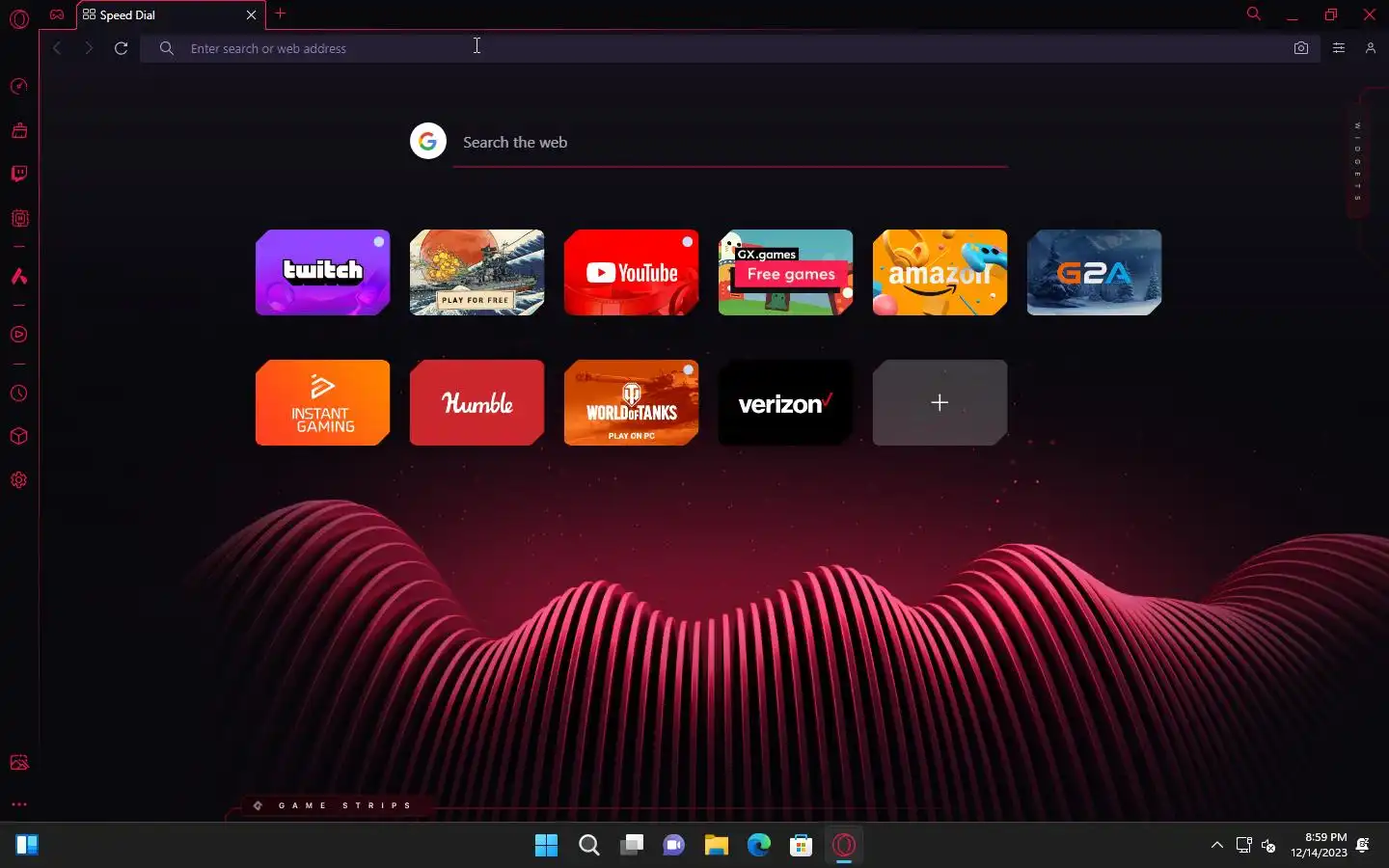Click the Search the web field
The height and width of the screenshot is (868, 1389).
click(730, 143)
